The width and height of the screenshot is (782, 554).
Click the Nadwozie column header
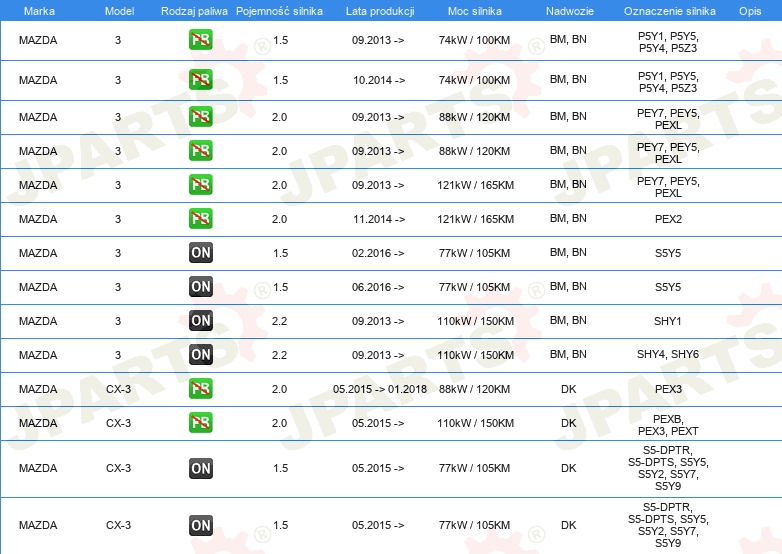(570, 11)
